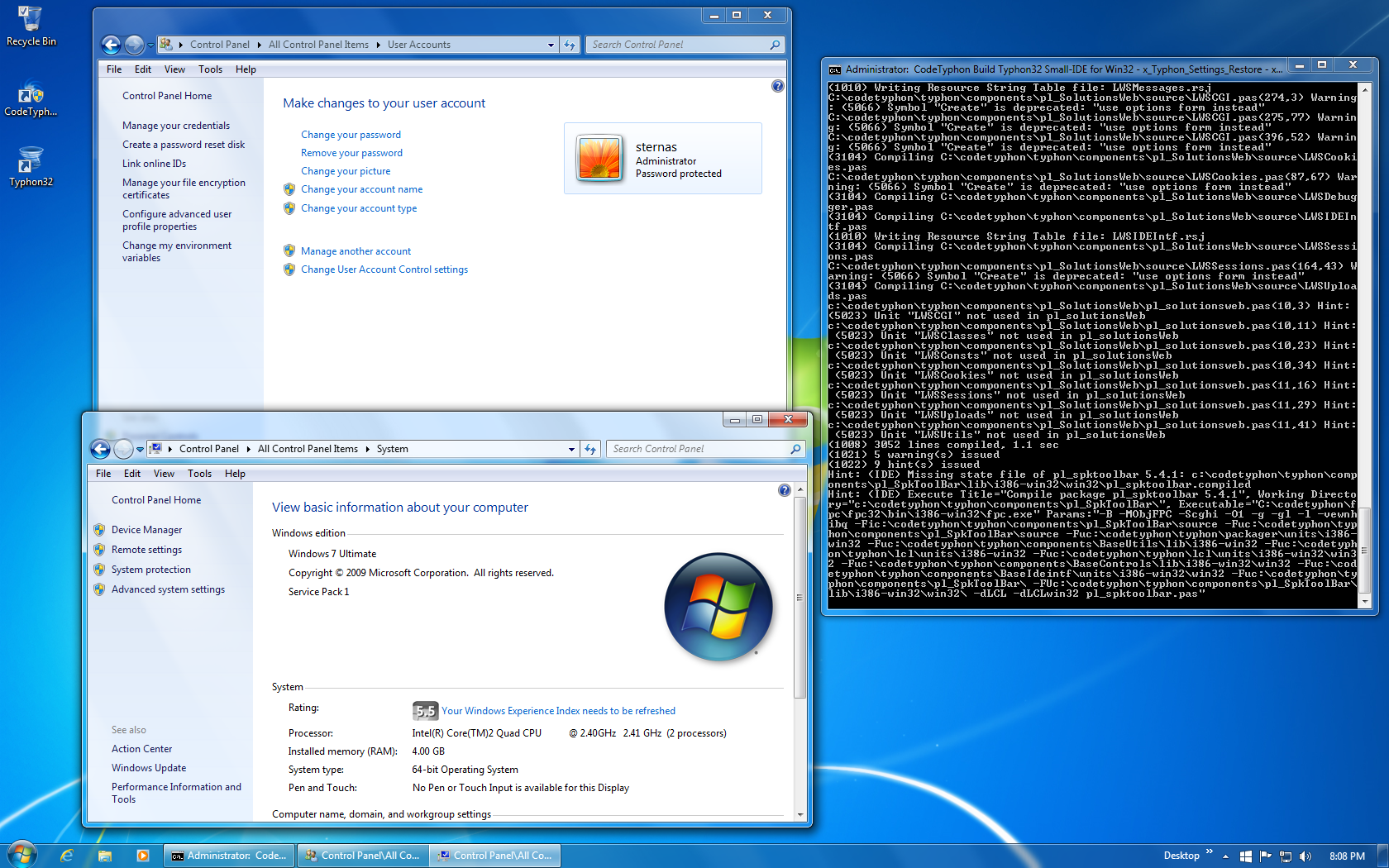Click Back arrow in User Accounts window
Image resolution: width=1389 pixels, height=868 pixels.
(111, 45)
